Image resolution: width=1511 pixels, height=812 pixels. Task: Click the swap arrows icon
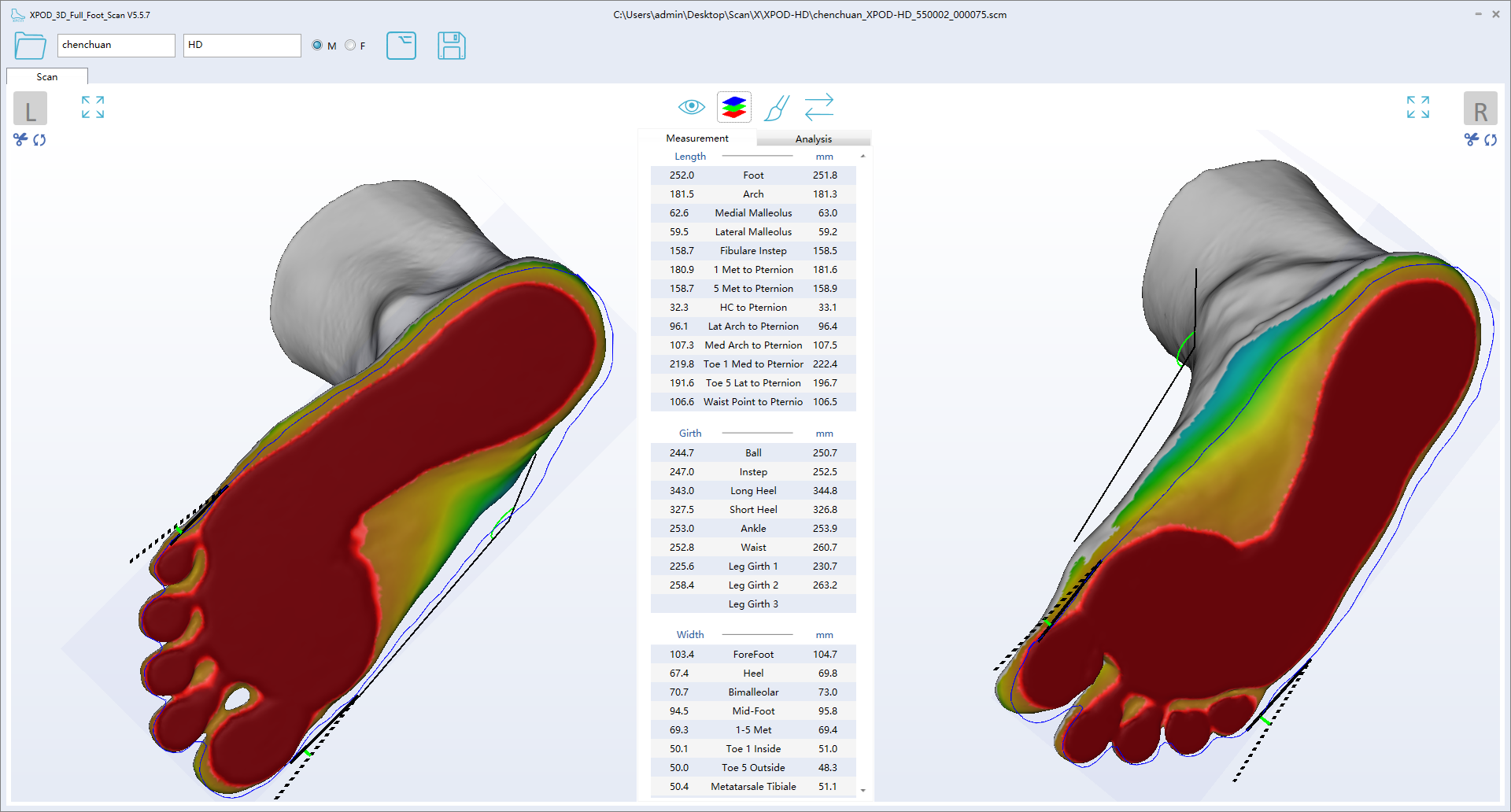pos(819,107)
